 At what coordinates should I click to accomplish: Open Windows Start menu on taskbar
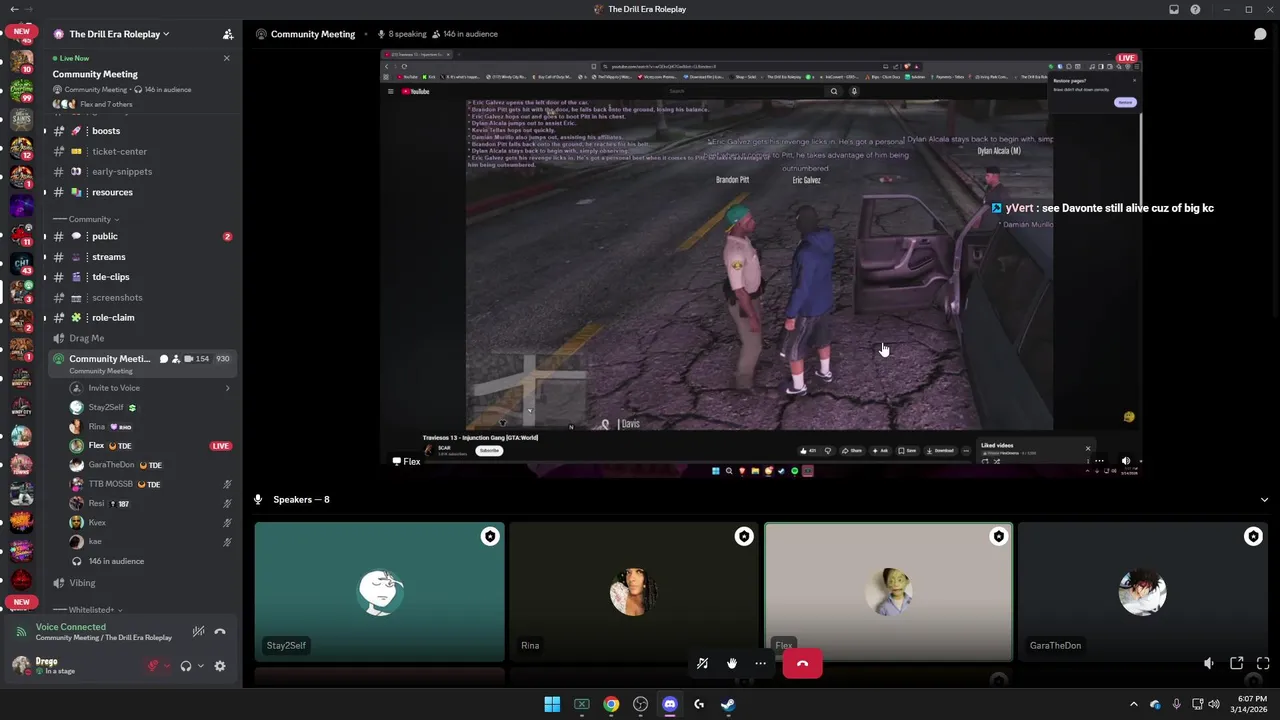click(x=552, y=704)
